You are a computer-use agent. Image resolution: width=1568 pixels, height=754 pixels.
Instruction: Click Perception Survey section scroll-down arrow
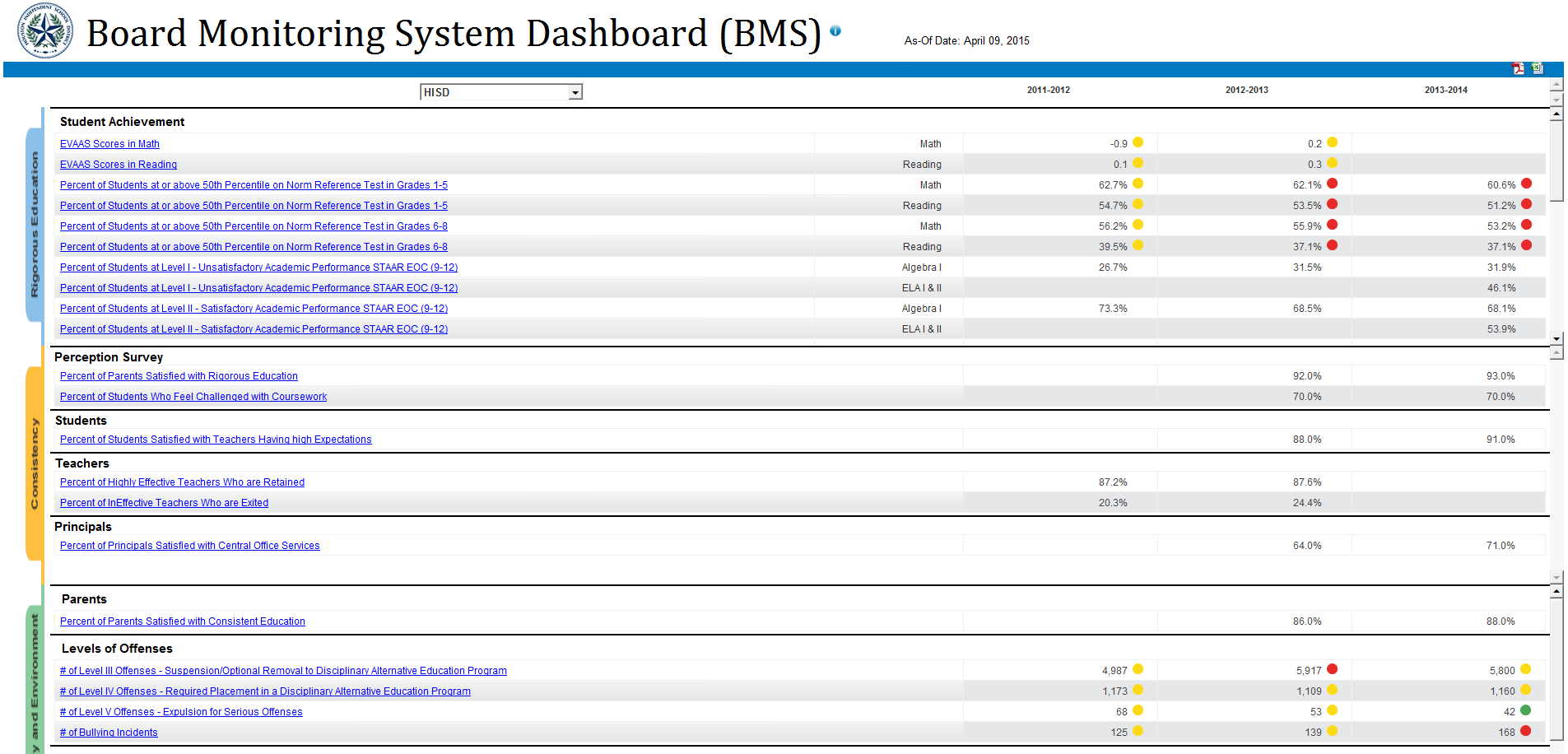click(x=1556, y=577)
